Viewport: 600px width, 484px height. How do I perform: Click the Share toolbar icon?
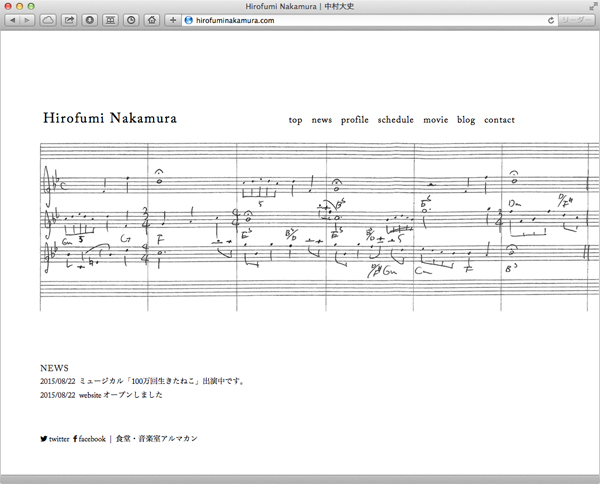pyautogui.click(x=69, y=20)
